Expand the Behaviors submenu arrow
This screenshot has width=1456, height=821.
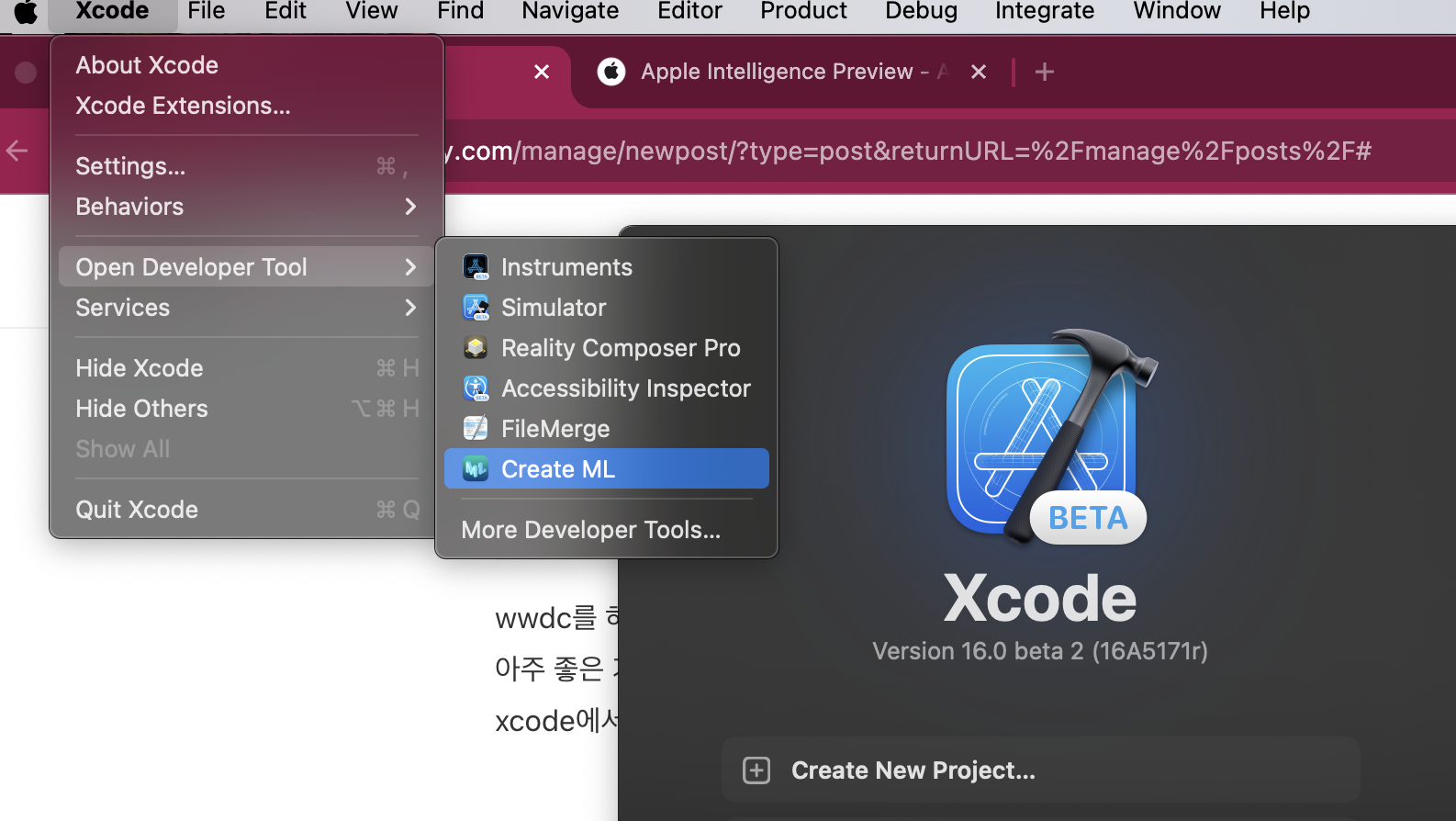click(410, 207)
